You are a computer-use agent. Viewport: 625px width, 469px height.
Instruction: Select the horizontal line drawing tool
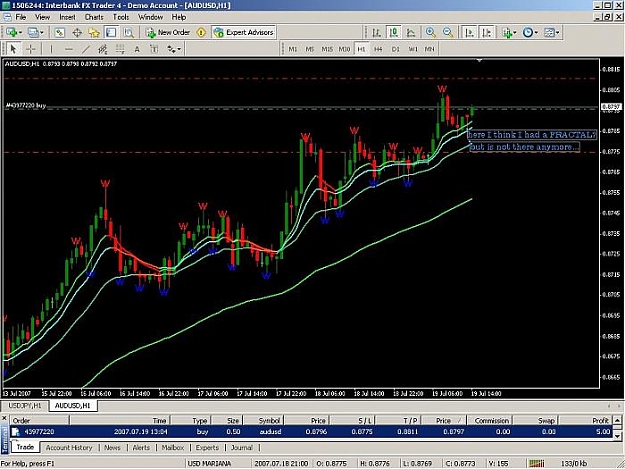tap(69, 49)
